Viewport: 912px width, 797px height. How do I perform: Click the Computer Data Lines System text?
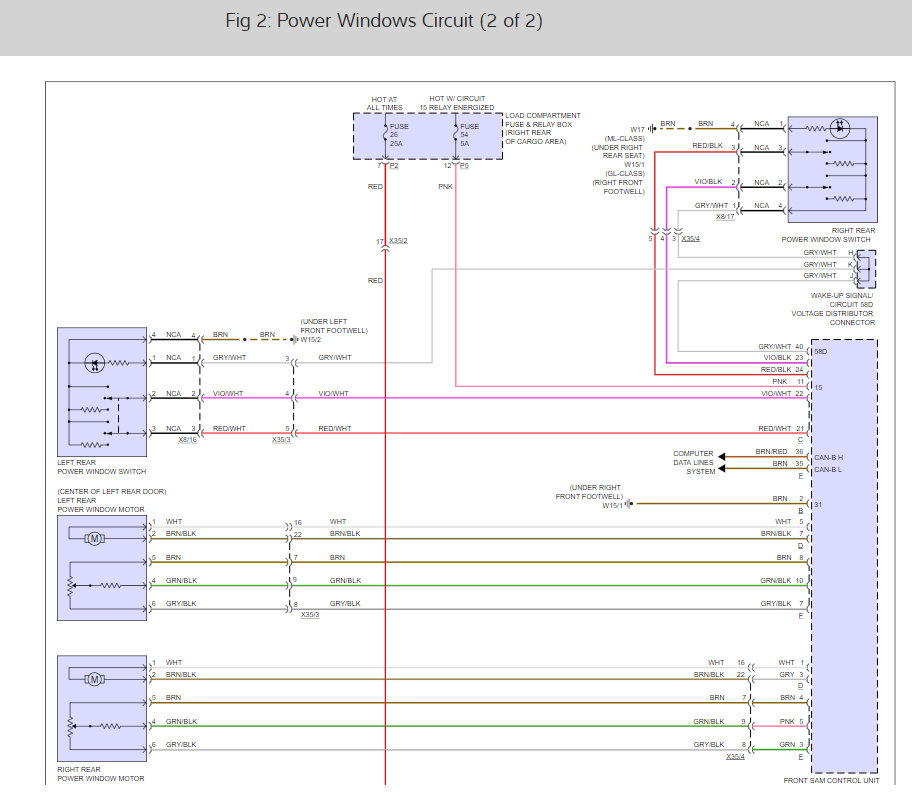tap(693, 462)
